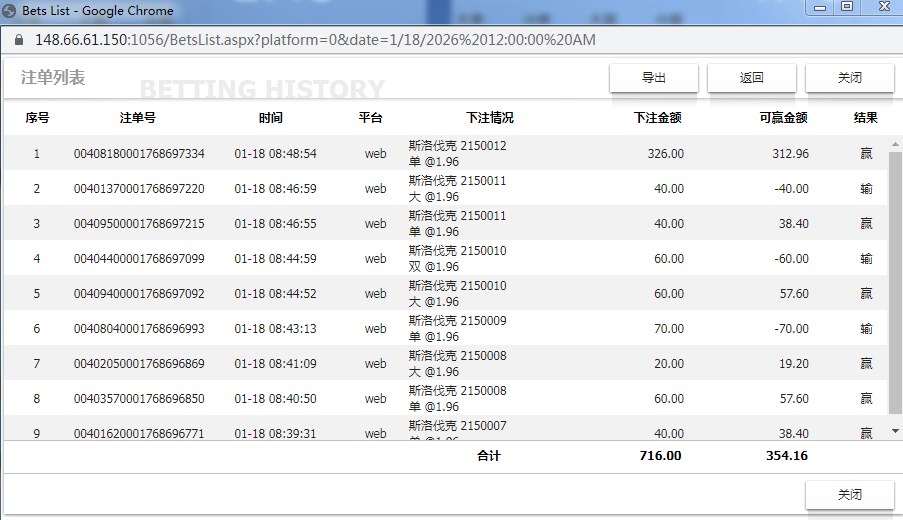Click the bet amount 70.00

[669, 329]
